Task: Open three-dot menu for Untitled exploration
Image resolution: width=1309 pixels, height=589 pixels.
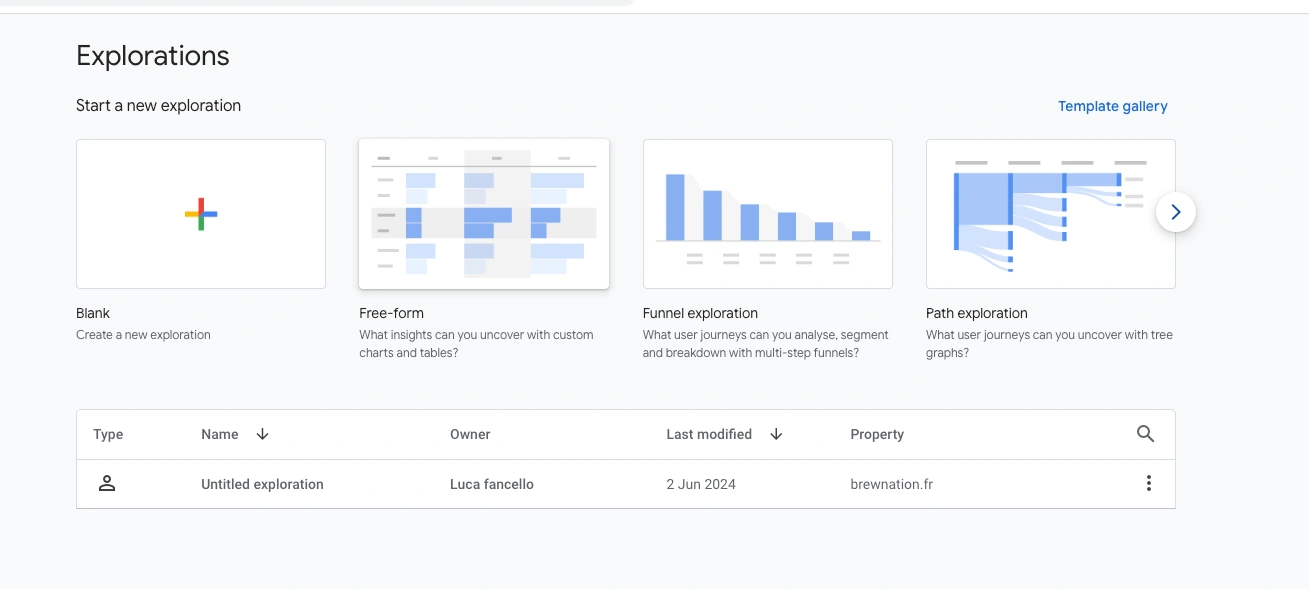Action: [1148, 484]
